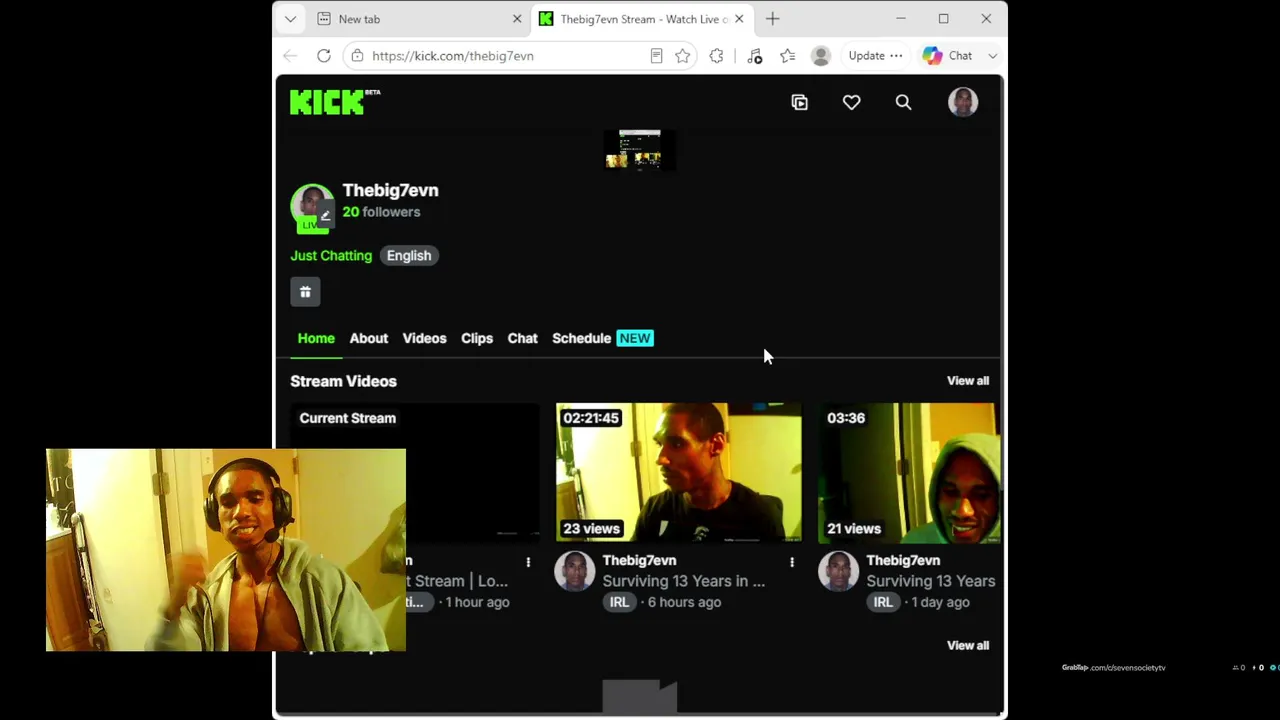Open the Just Chatting category link
Viewport: 1280px width, 720px height.
click(x=331, y=256)
